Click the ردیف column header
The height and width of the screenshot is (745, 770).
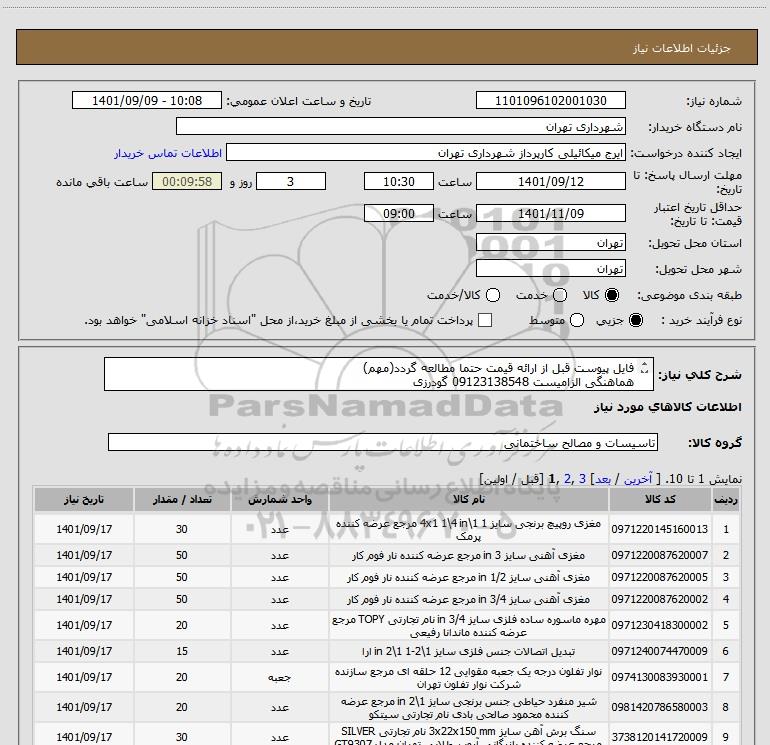tap(726, 499)
